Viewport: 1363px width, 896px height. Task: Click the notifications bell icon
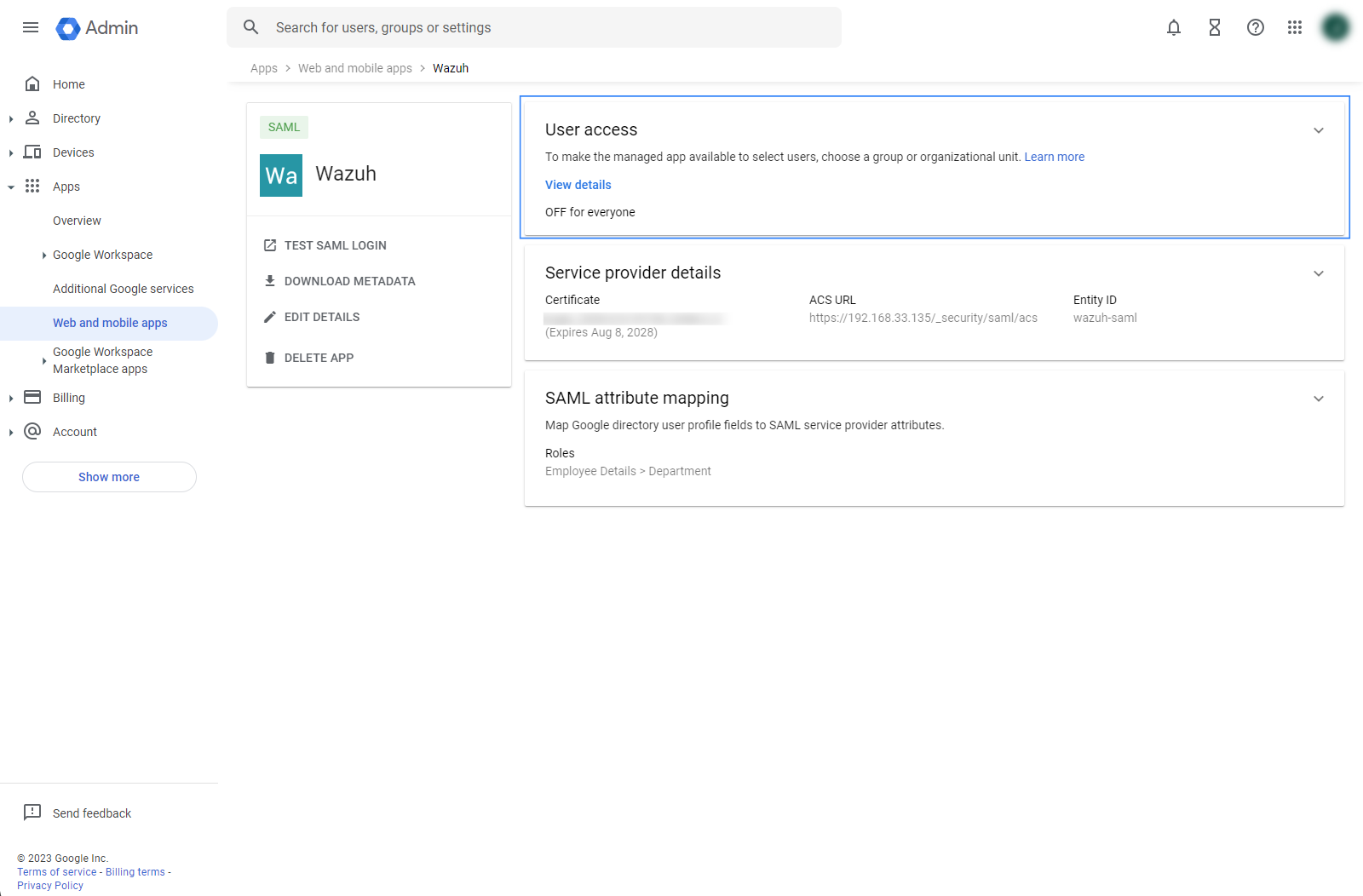(1174, 27)
